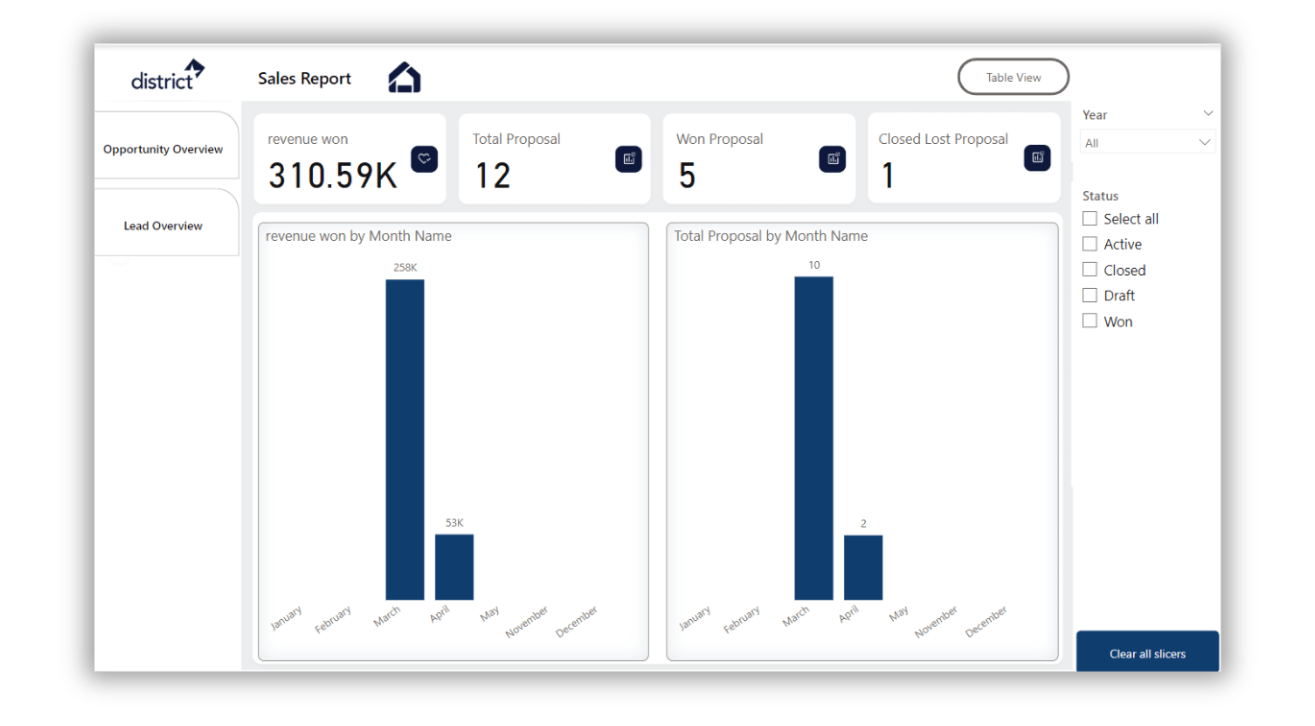Open the Table View
The height and width of the screenshot is (726, 1315).
(x=1013, y=76)
